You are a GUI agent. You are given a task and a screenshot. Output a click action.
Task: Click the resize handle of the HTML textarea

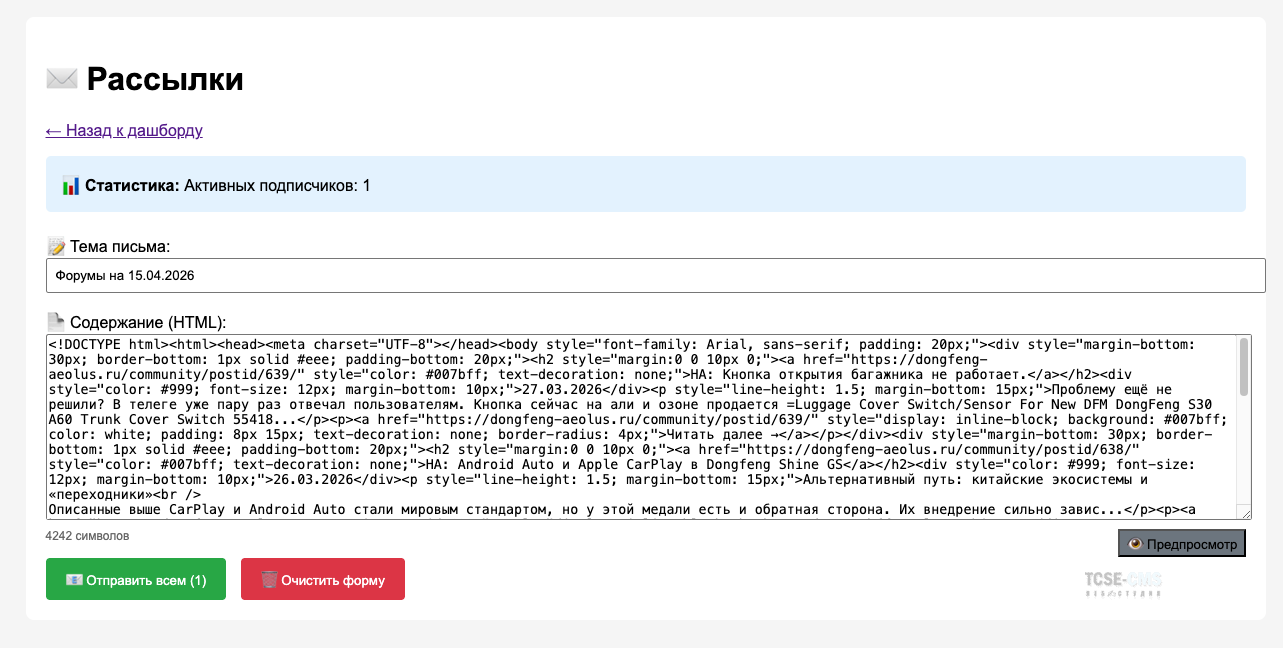click(x=1245, y=514)
